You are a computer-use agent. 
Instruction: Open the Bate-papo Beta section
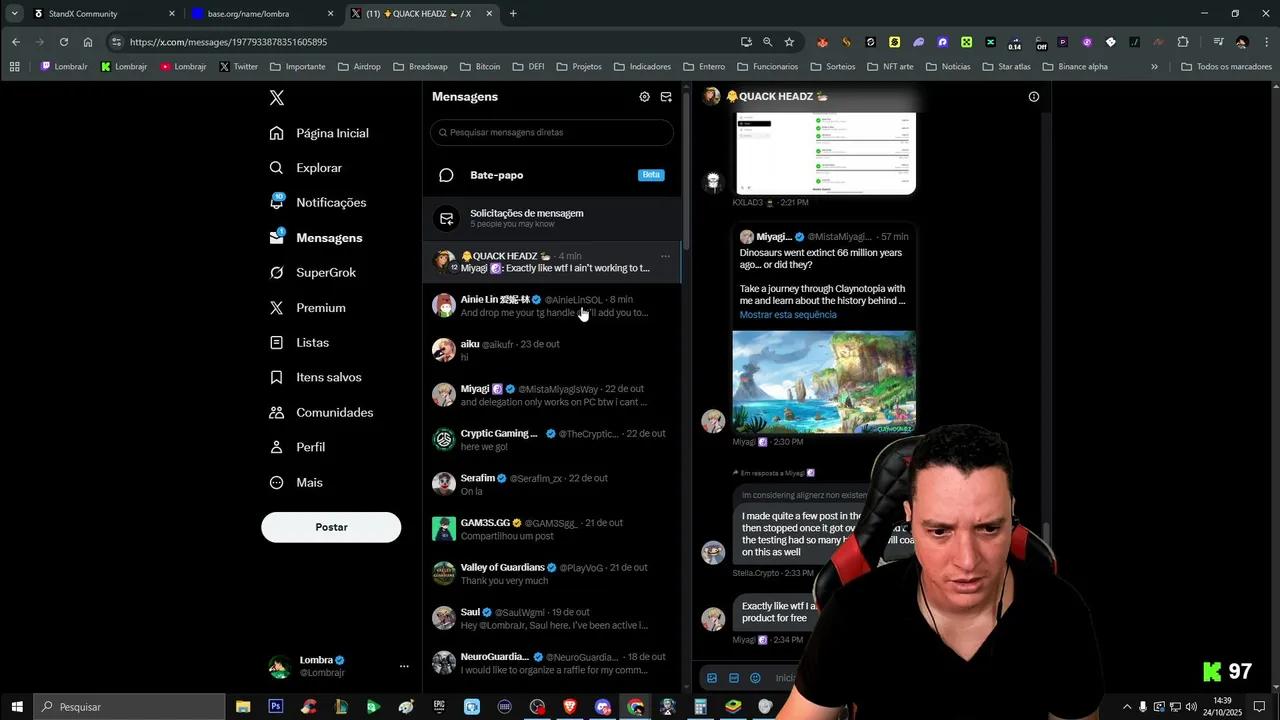point(552,175)
